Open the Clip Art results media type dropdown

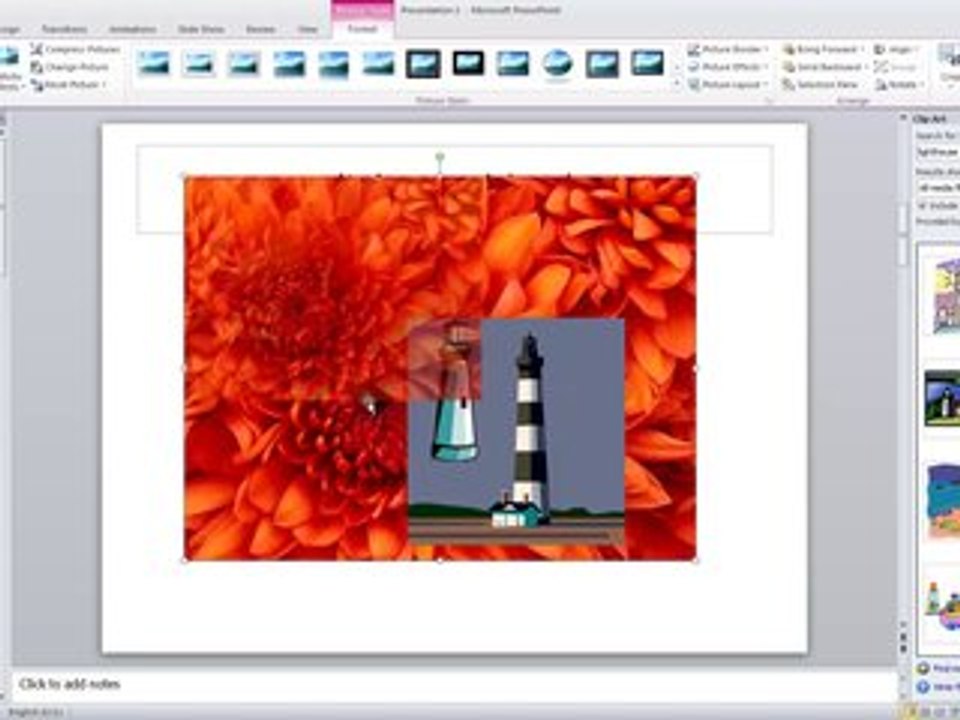coord(937,187)
